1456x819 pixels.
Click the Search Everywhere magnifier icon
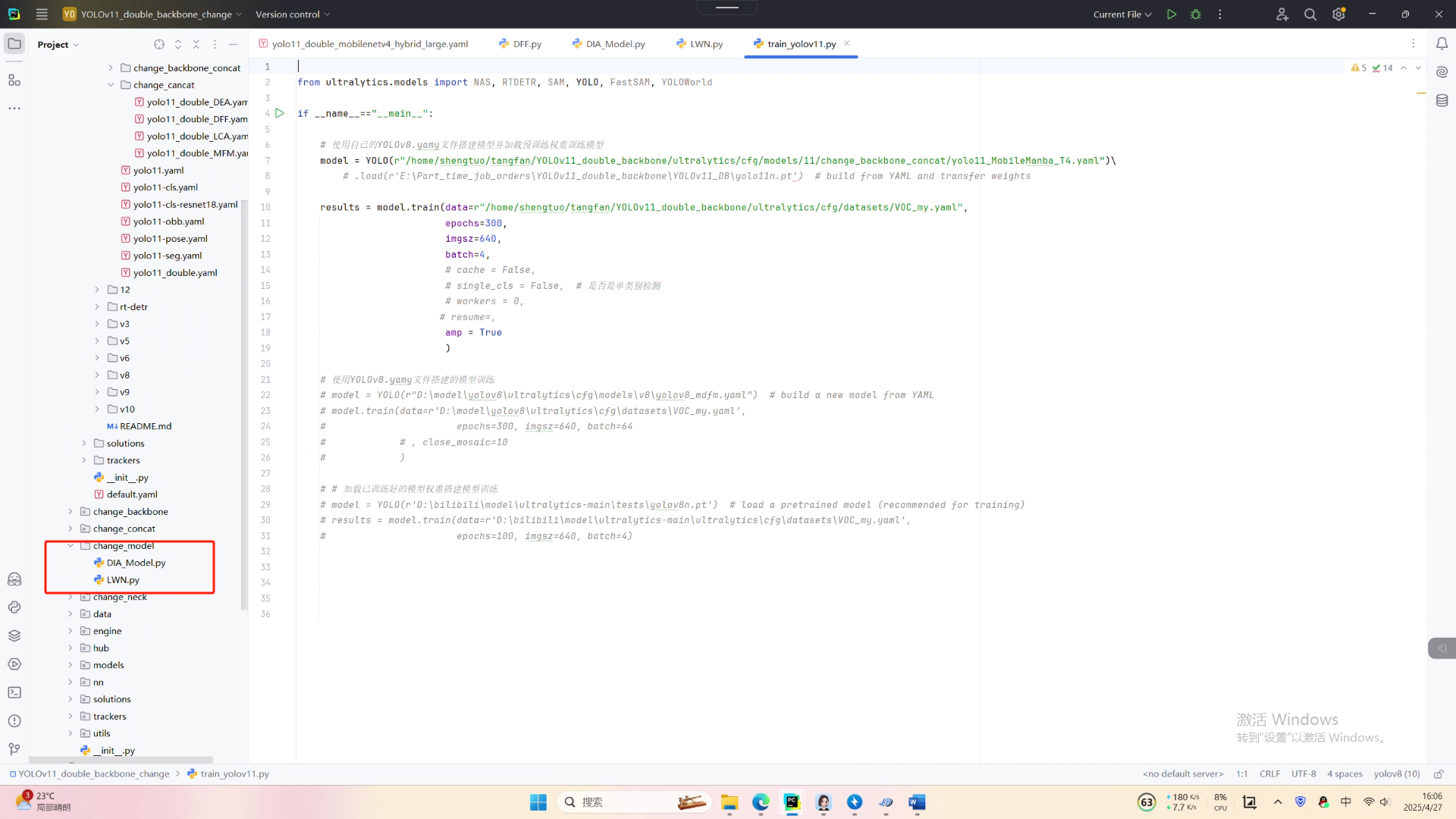1310,14
